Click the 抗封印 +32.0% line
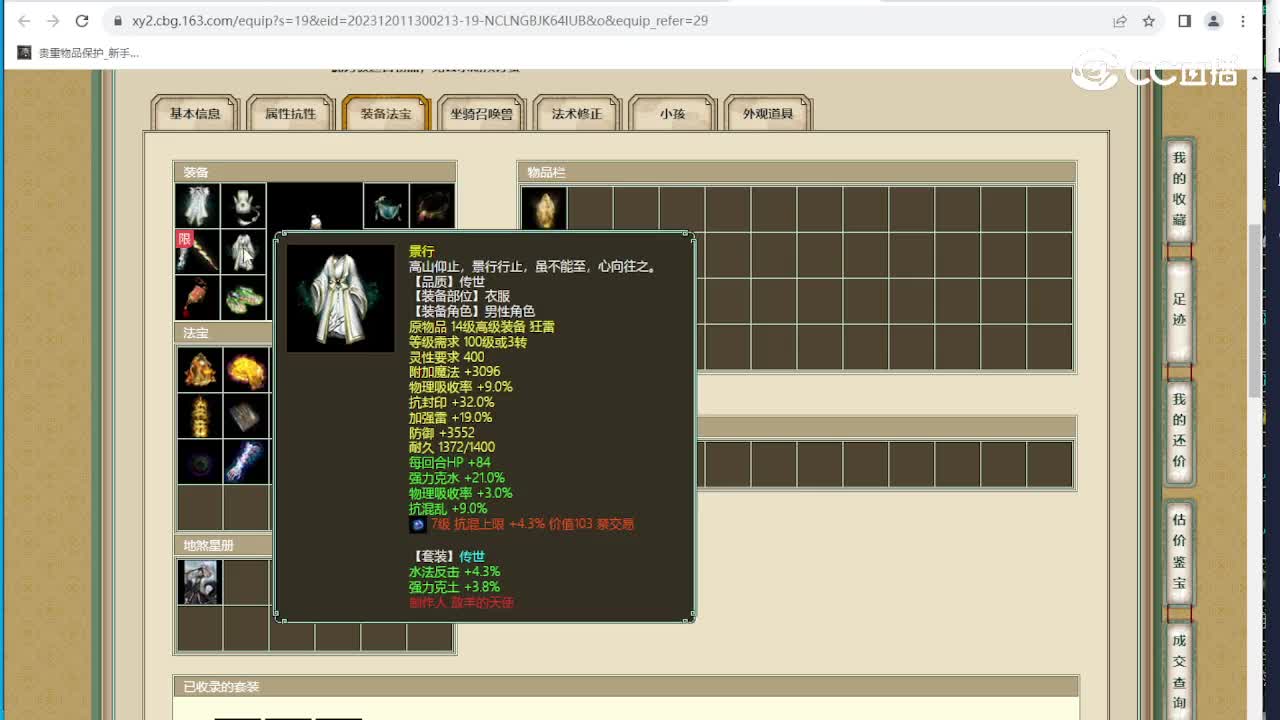The height and width of the screenshot is (720, 1280). click(451, 402)
